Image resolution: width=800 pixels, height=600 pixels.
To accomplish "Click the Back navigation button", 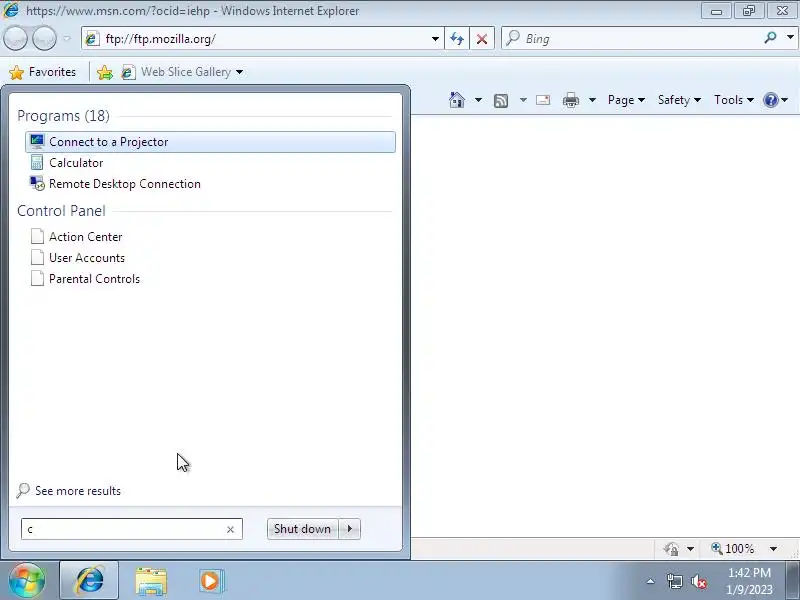I will coord(15,38).
